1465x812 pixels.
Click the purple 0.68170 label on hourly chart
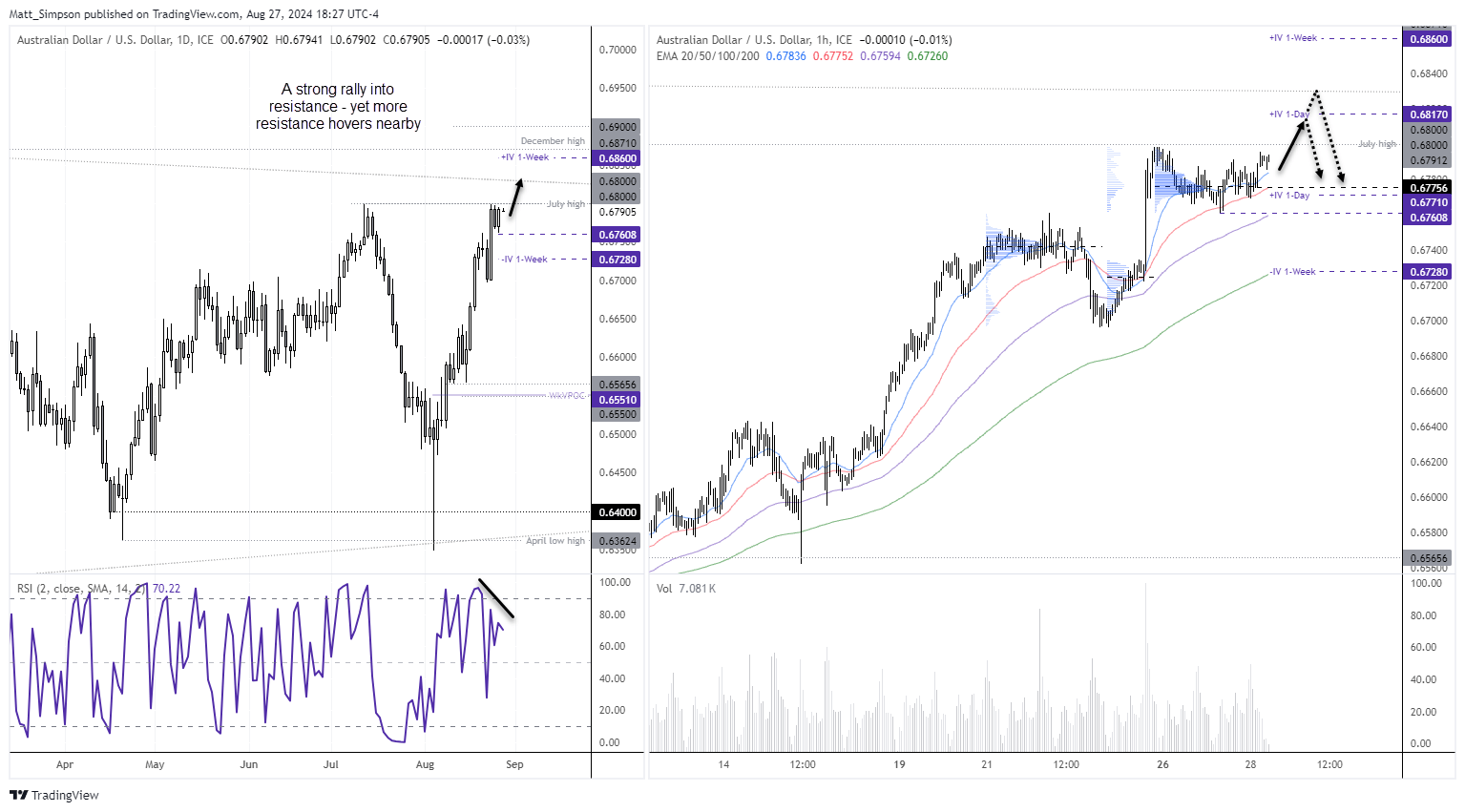pos(1429,115)
